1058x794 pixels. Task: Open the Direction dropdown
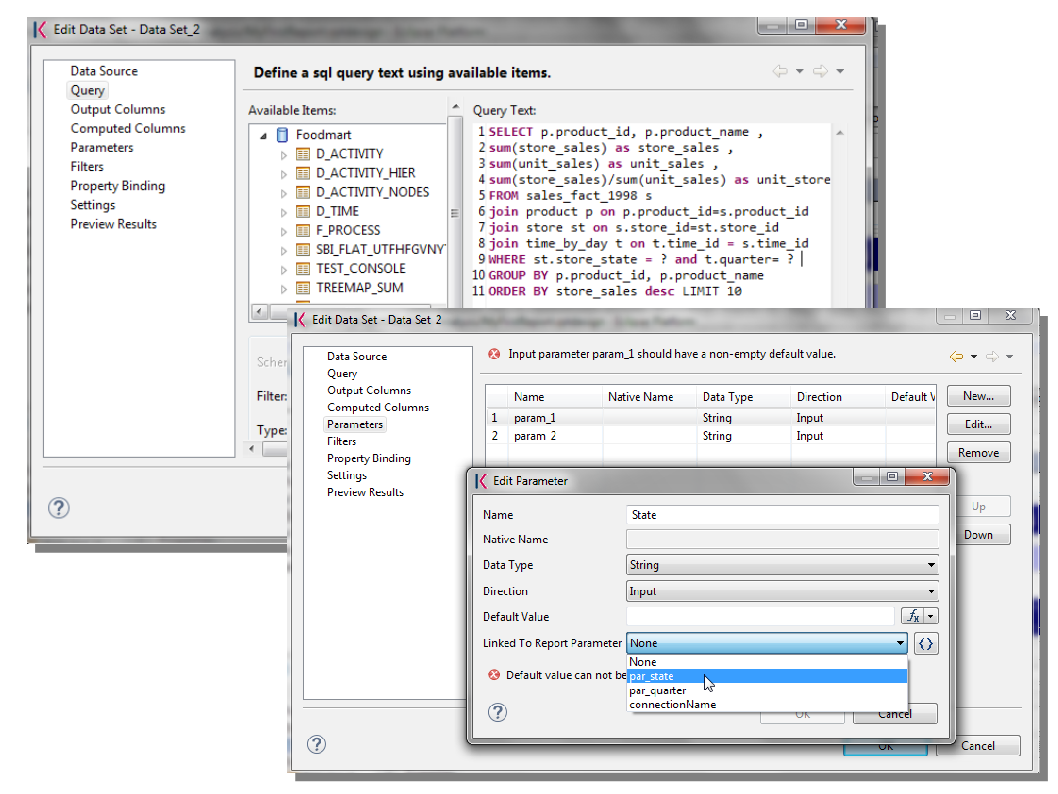click(782, 591)
